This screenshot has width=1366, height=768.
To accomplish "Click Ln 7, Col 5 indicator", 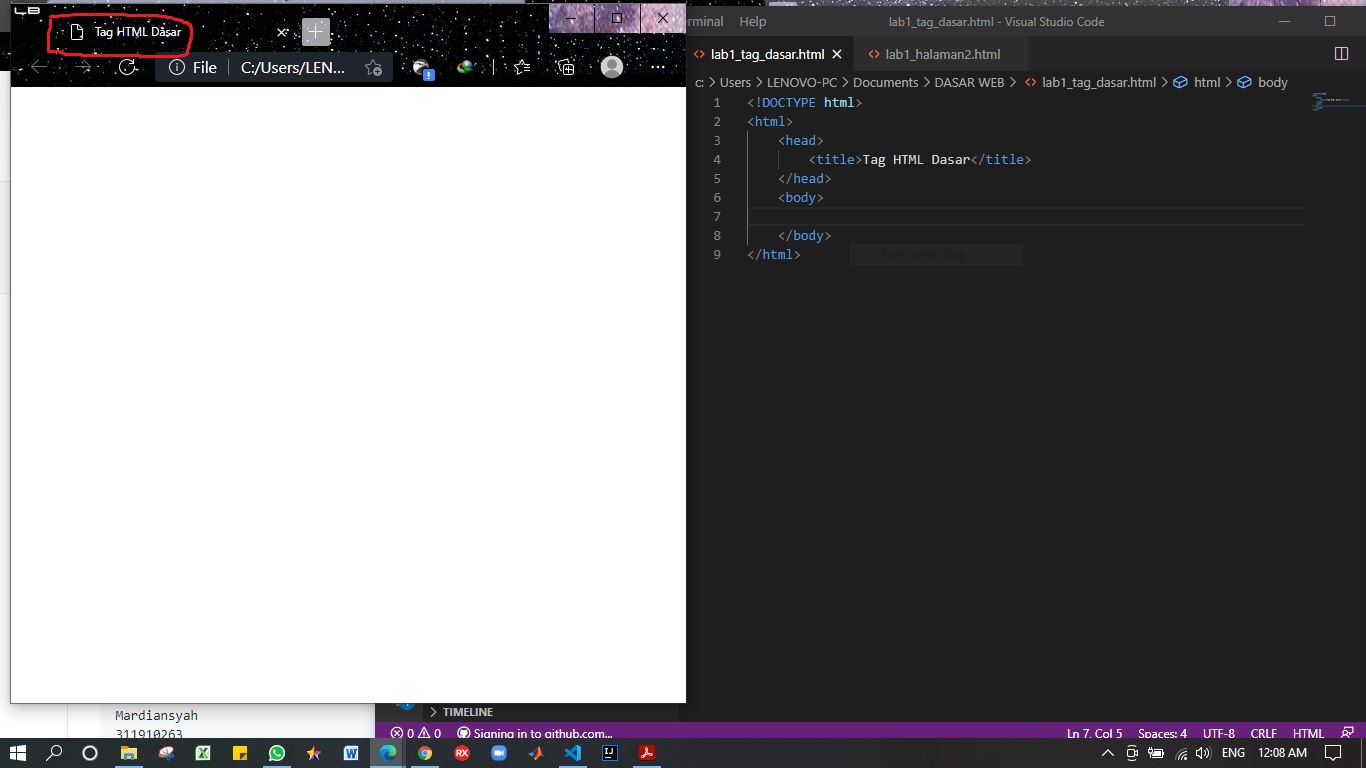I will click(1094, 733).
